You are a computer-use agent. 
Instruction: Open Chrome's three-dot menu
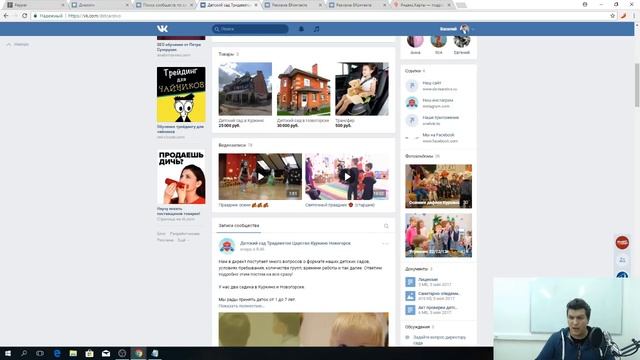634,16
